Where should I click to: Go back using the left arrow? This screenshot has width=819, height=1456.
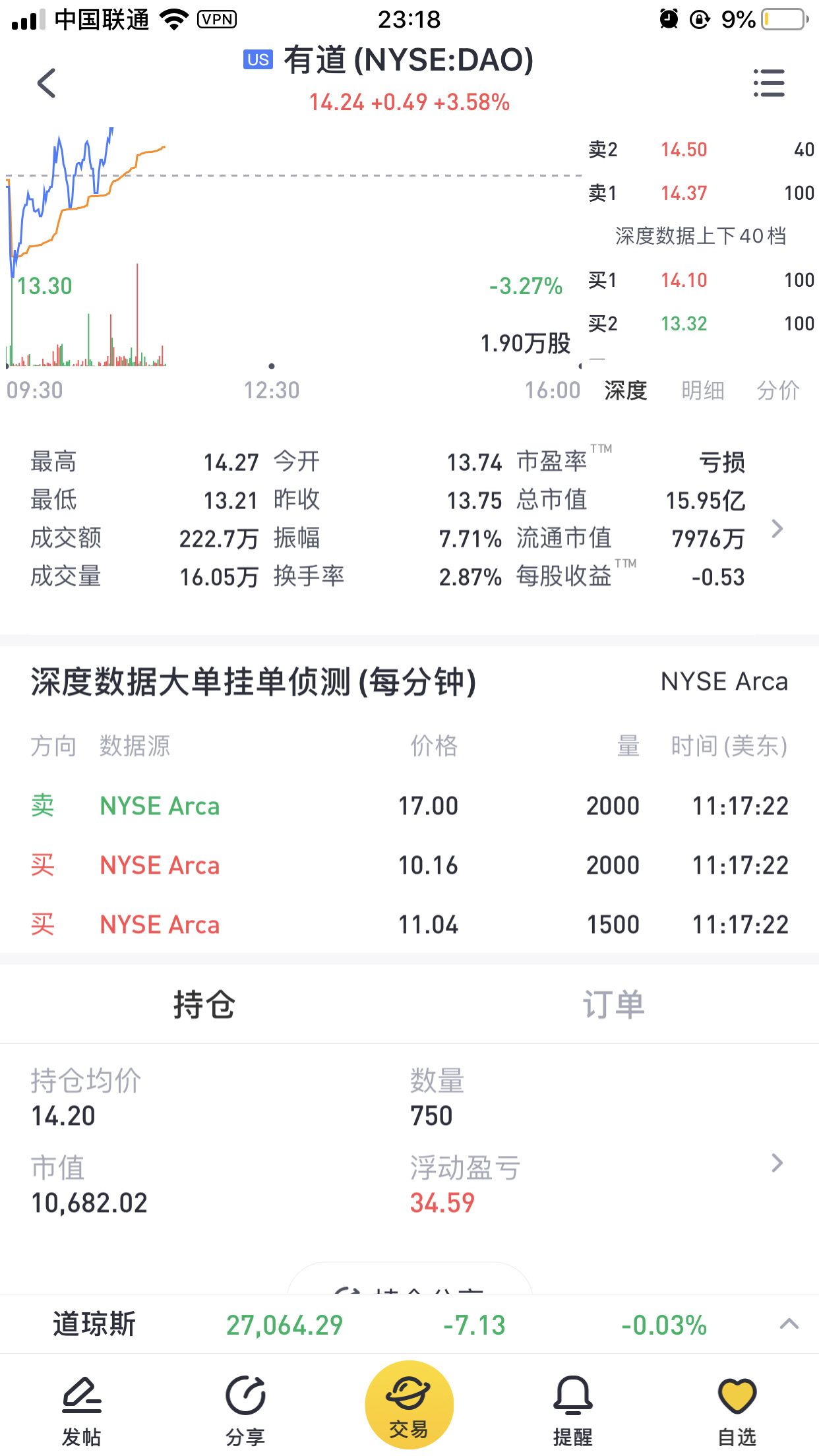click(46, 83)
